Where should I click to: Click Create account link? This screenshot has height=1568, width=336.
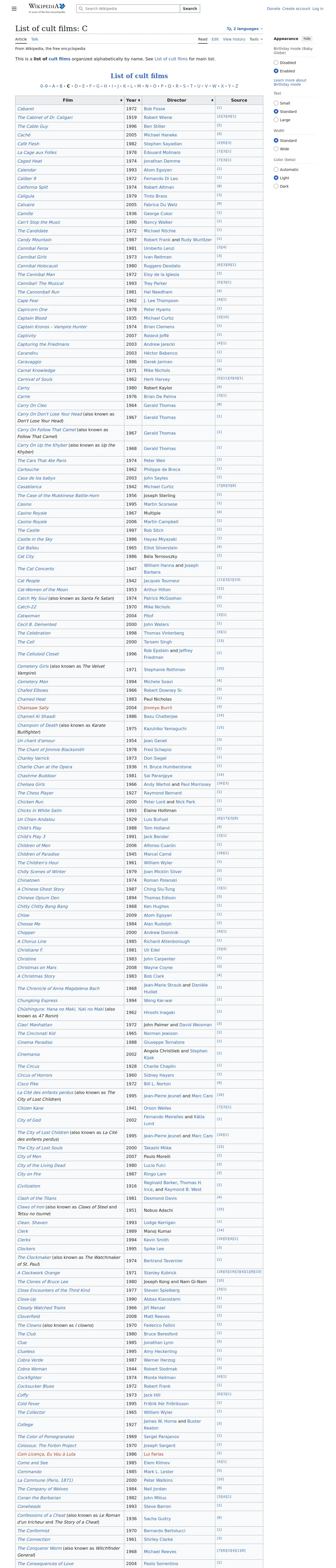296,9
